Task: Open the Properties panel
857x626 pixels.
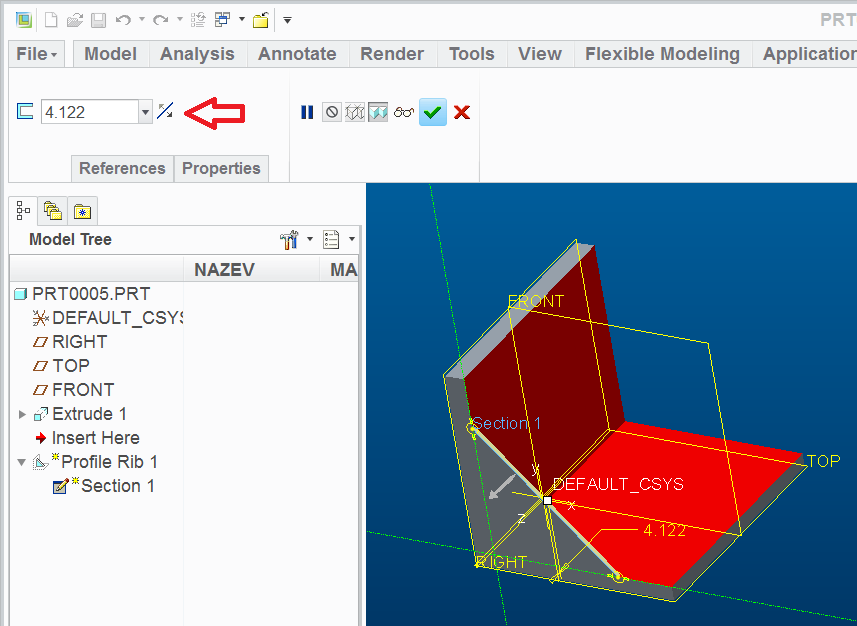Action: click(x=221, y=168)
